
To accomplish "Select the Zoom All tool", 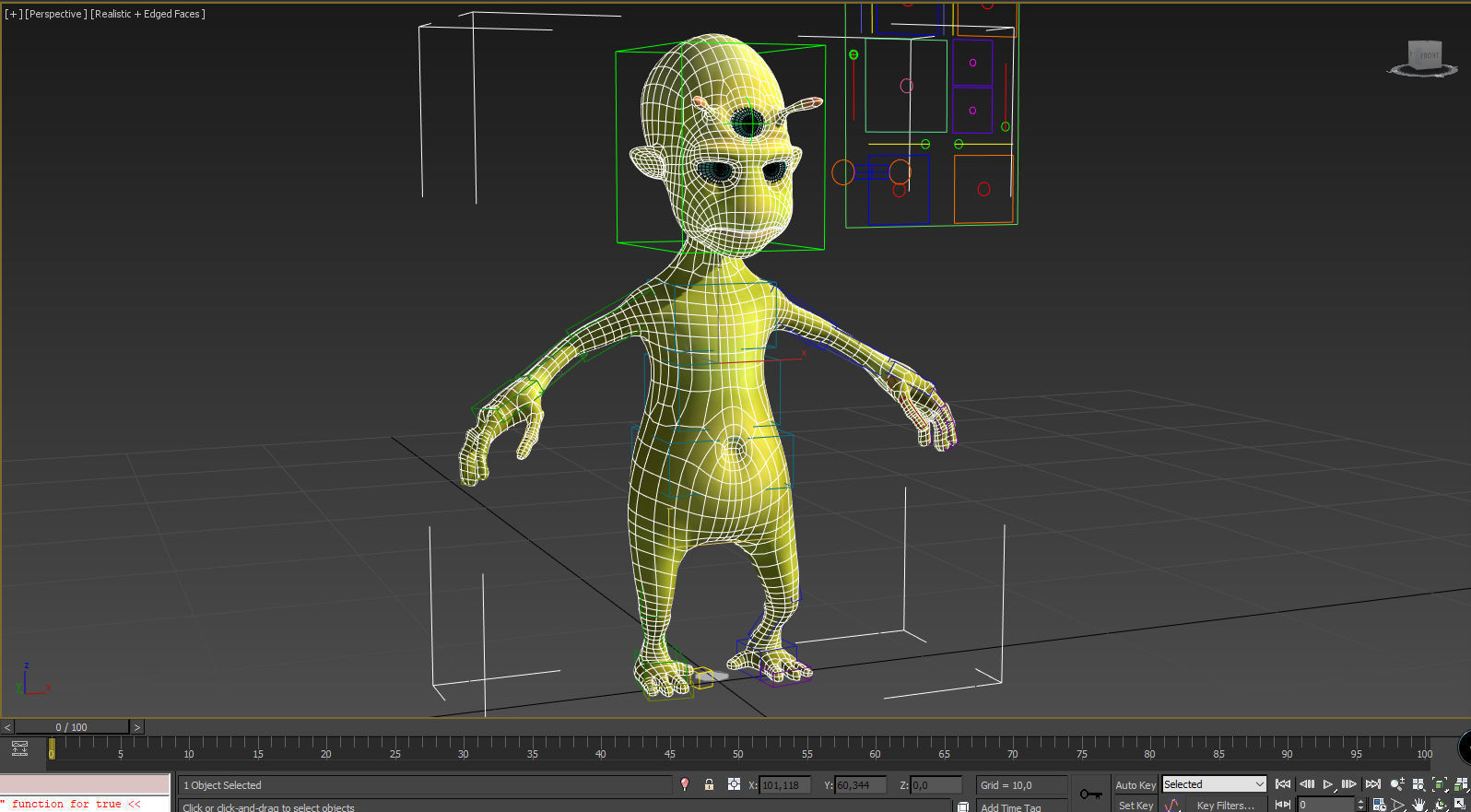I will [x=1418, y=784].
